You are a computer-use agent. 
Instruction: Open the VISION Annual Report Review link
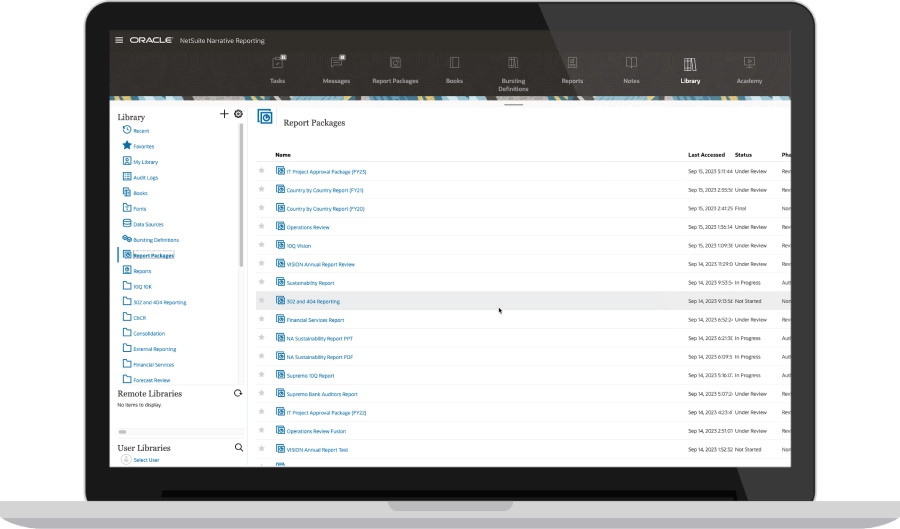click(320, 264)
